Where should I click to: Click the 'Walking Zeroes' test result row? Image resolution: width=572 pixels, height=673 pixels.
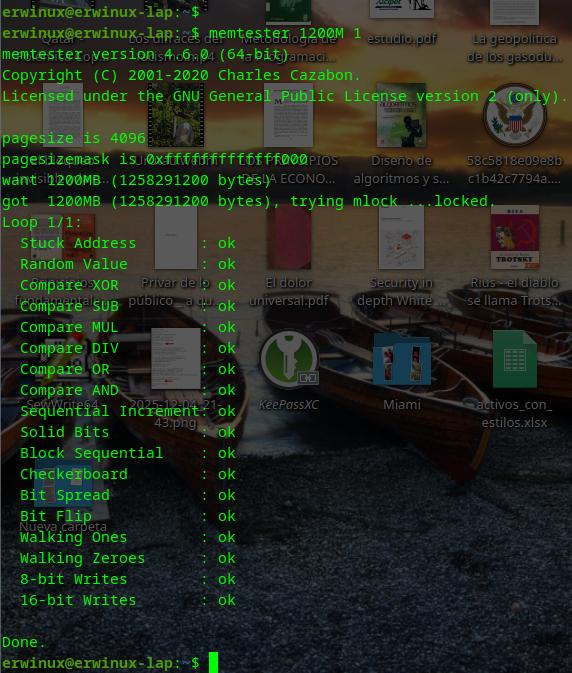pos(128,559)
